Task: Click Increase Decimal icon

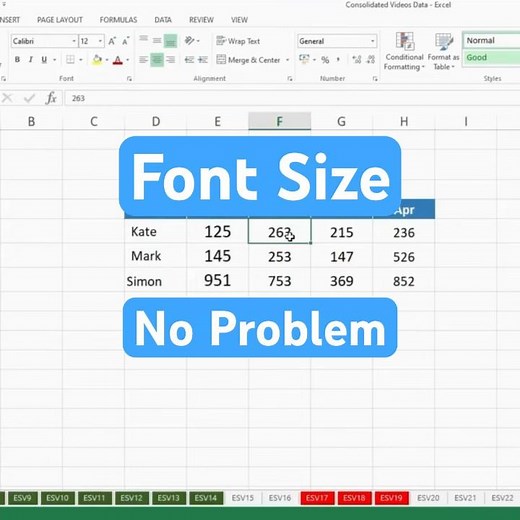Action: pyautogui.click(x=357, y=60)
